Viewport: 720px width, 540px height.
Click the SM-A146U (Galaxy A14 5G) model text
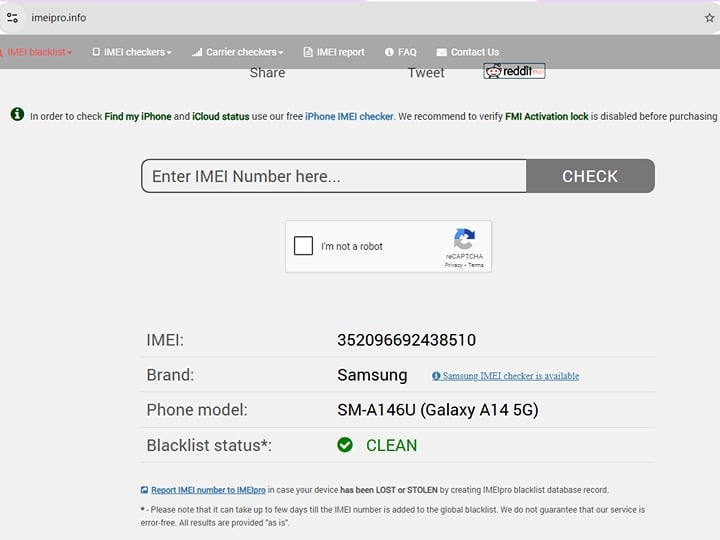point(438,409)
